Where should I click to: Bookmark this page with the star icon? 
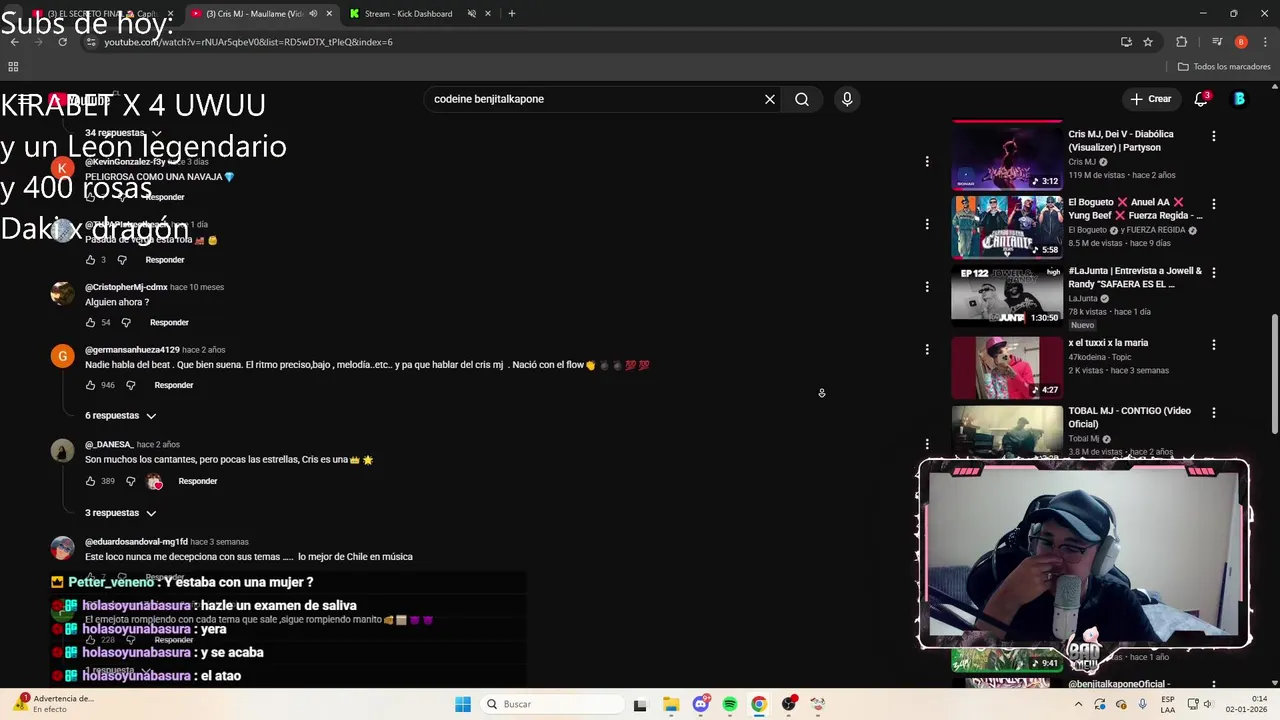coord(1148,42)
